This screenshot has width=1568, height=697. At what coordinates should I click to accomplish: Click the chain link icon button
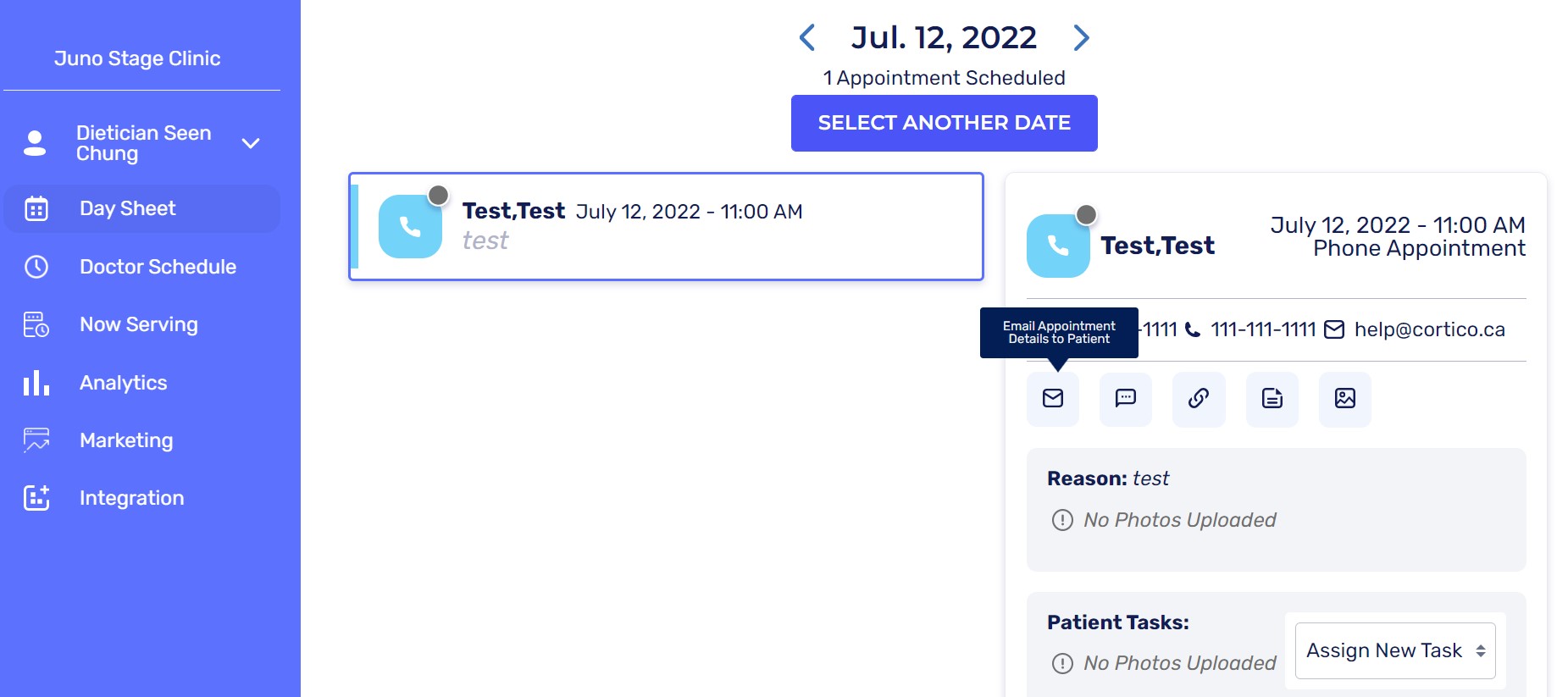coord(1198,399)
